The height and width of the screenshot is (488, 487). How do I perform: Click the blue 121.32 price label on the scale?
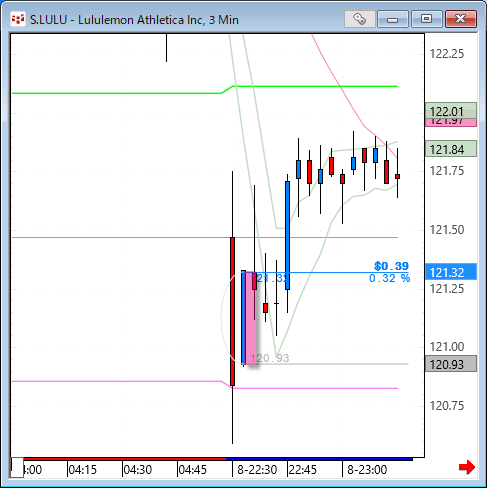pos(451,272)
